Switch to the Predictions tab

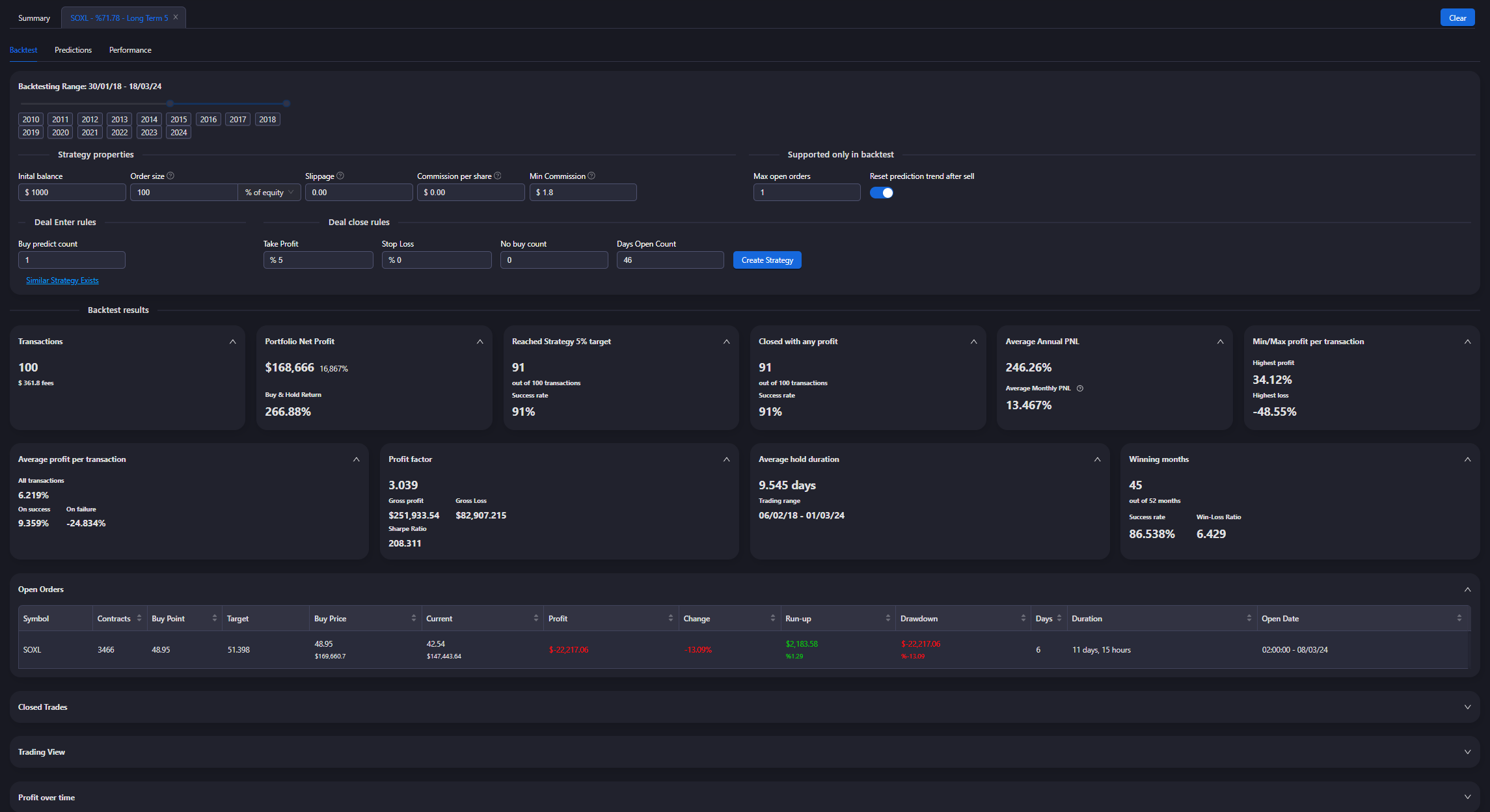[73, 50]
